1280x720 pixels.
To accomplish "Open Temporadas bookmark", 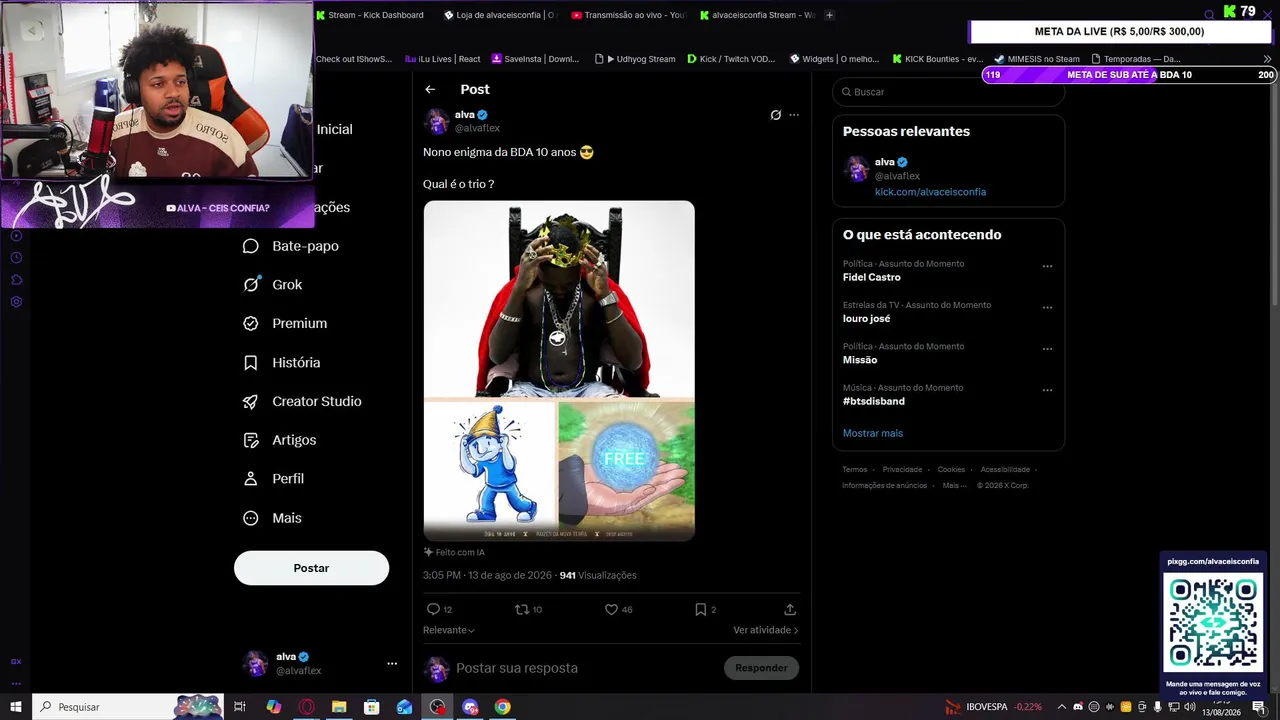I will pos(1136,59).
